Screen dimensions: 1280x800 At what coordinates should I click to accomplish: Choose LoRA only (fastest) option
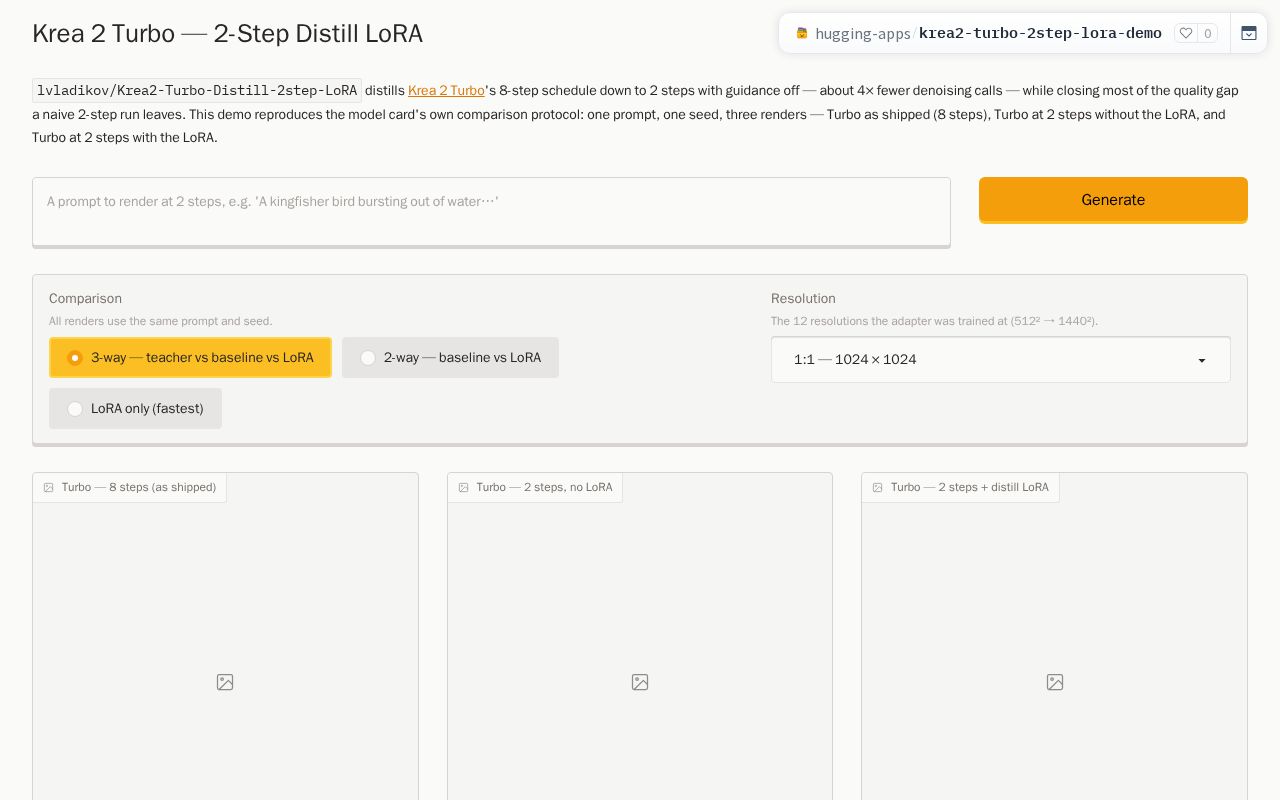[x=135, y=408]
